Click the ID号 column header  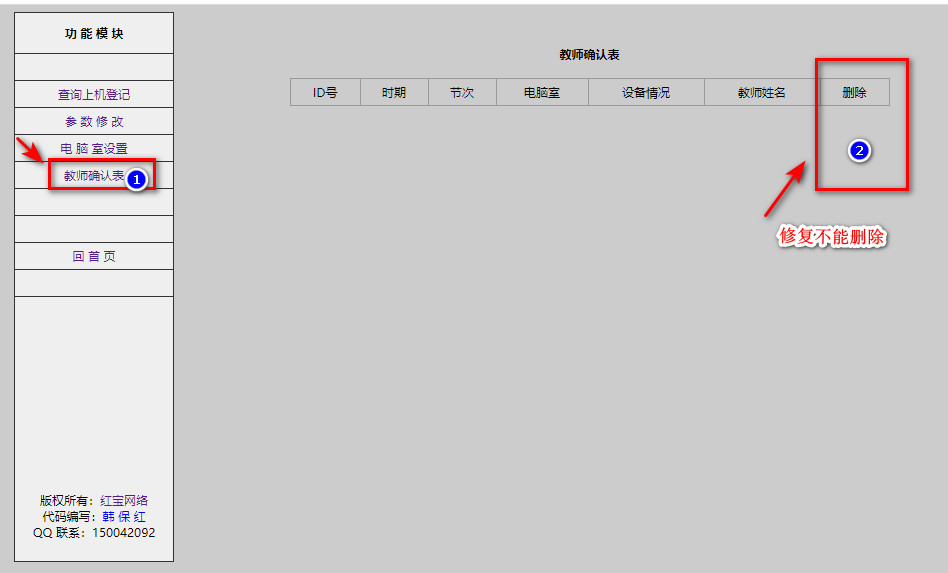pyautogui.click(x=325, y=93)
